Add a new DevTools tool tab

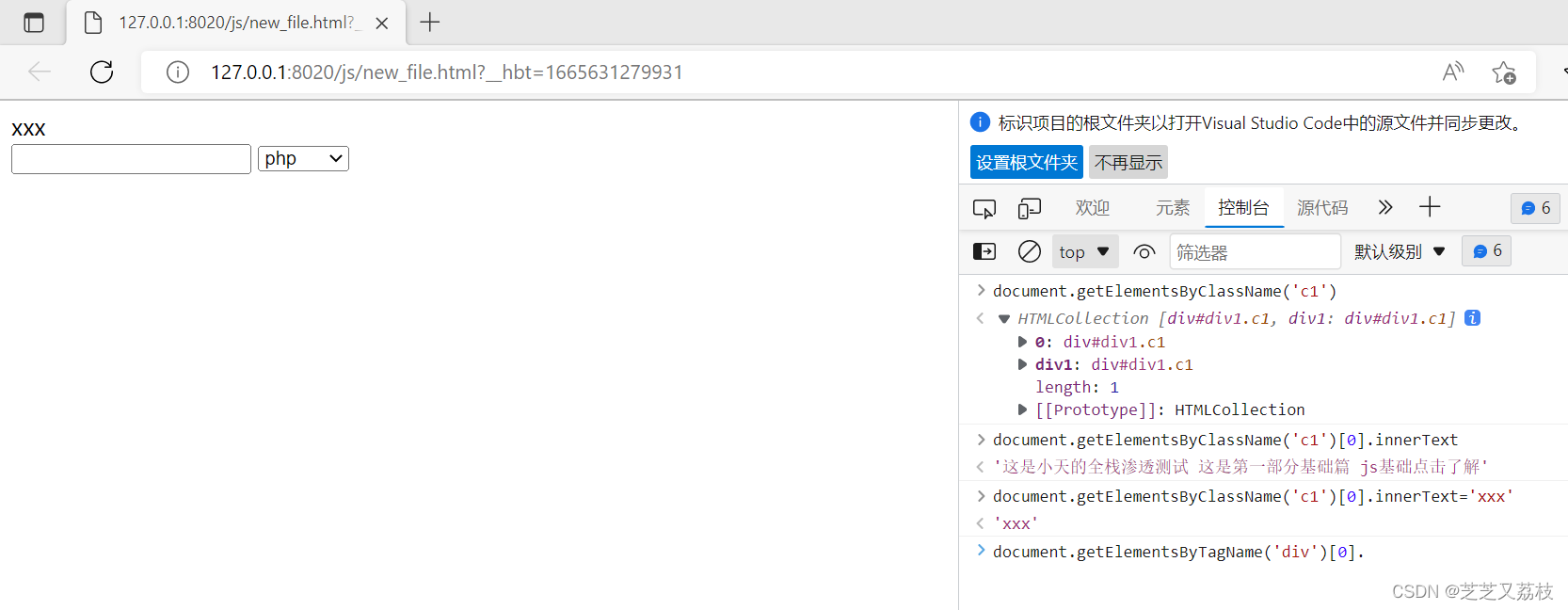coord(1430,207)
